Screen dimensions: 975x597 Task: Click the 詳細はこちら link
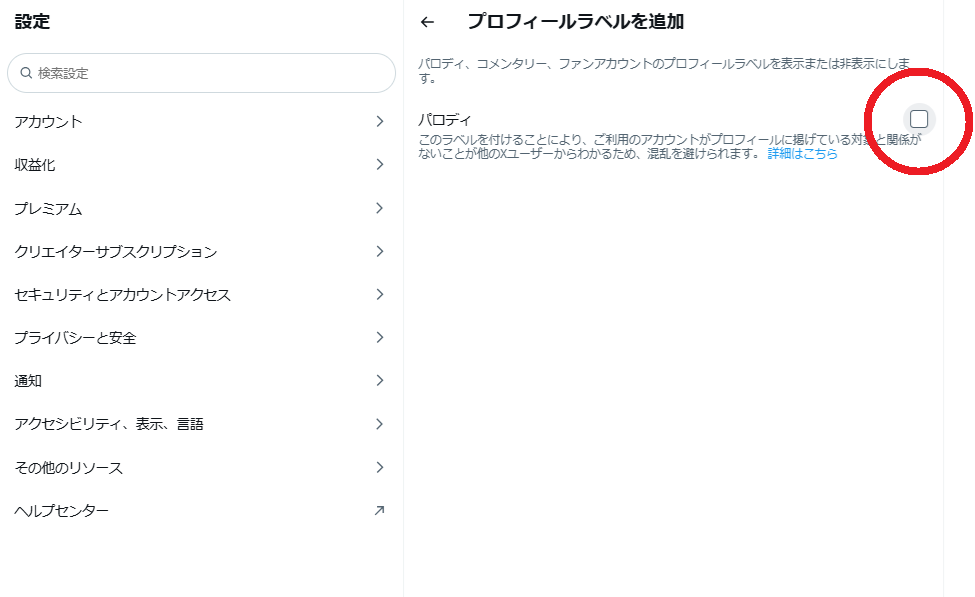802,154
